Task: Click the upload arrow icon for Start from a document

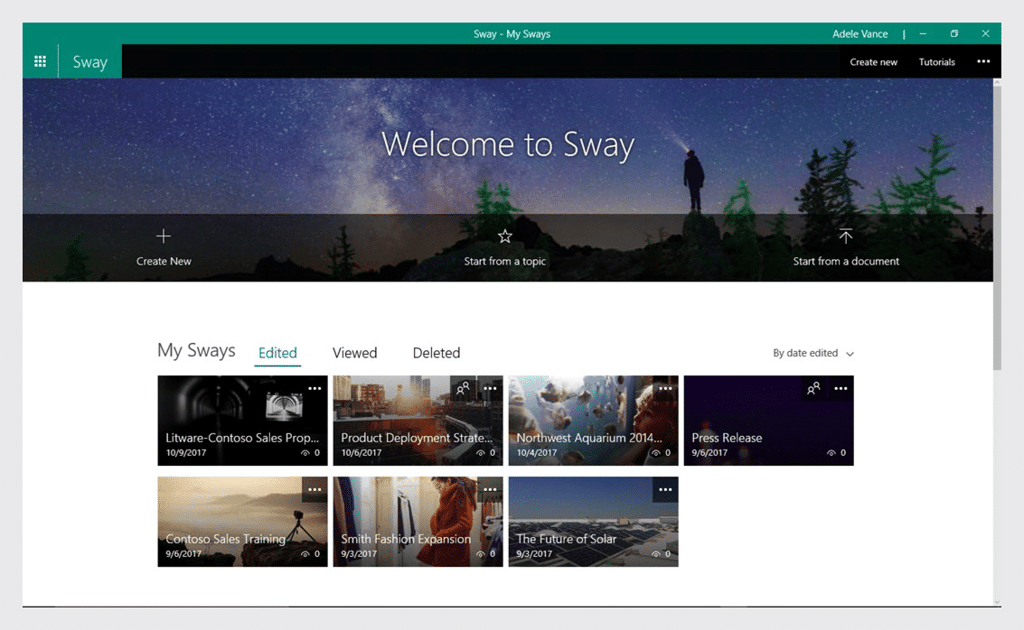Action: [x=846, y=236]
